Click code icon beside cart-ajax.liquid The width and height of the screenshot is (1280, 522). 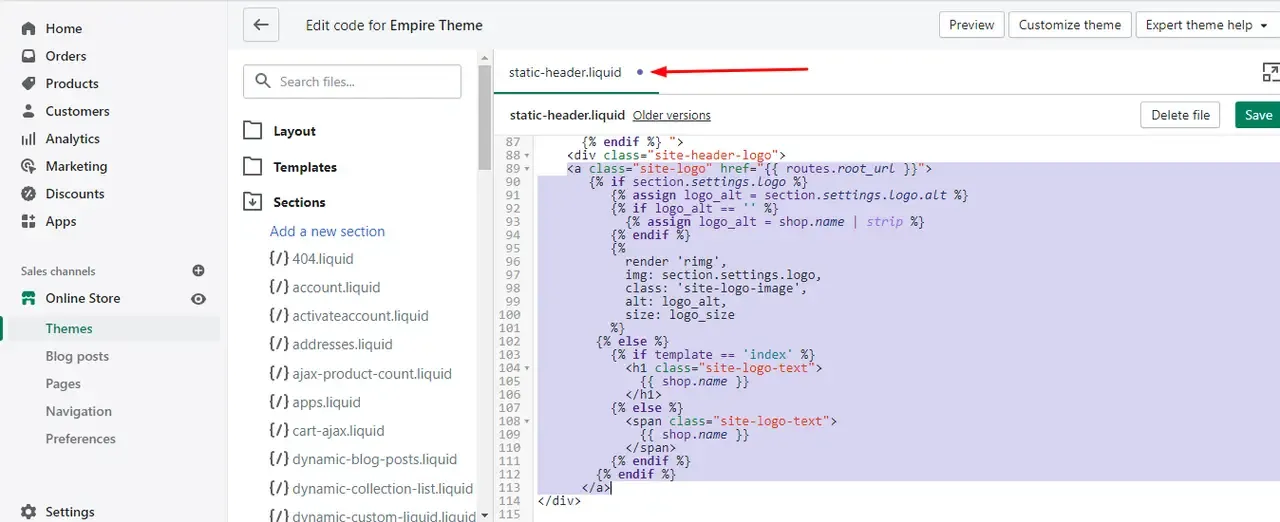[x=278, y=431]
